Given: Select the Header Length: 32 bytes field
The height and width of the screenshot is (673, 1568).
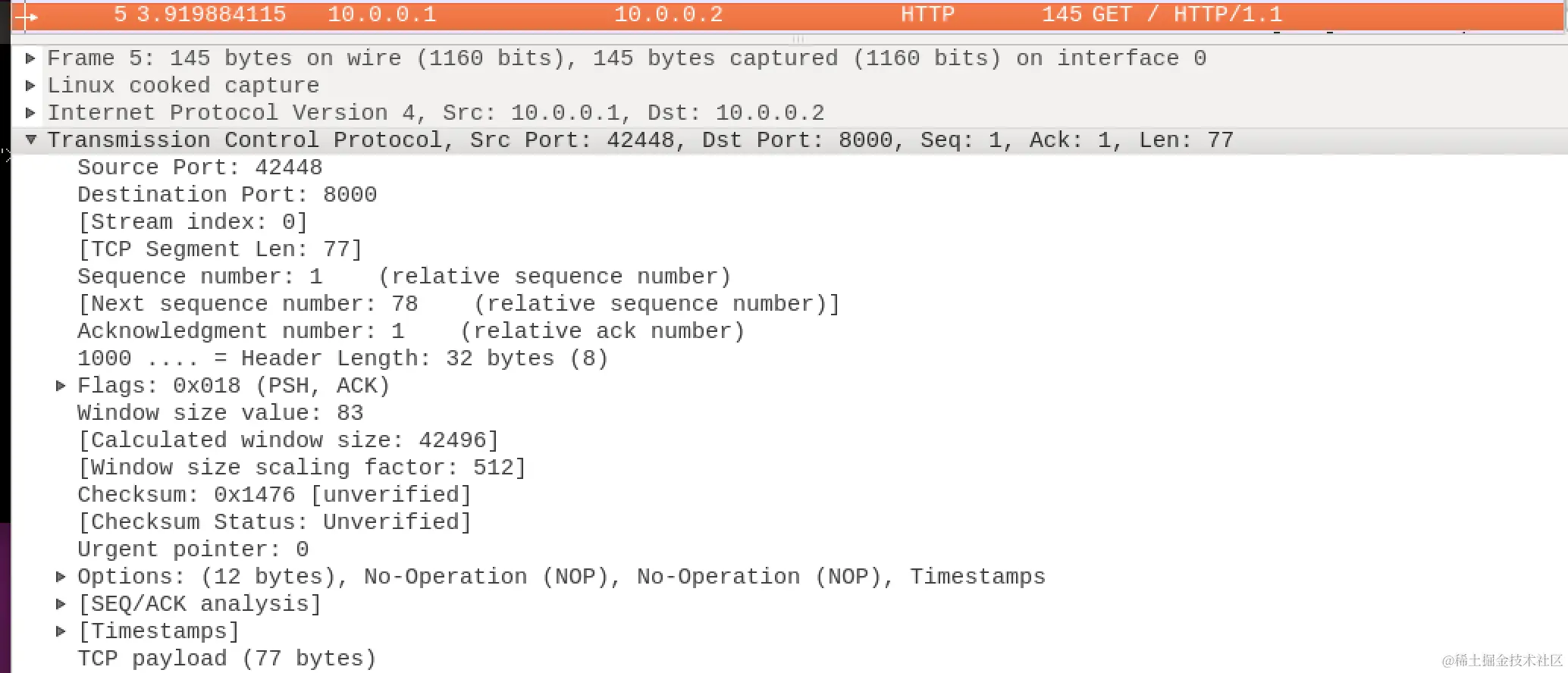Looking at the screenshot, I should click(342, 358).
